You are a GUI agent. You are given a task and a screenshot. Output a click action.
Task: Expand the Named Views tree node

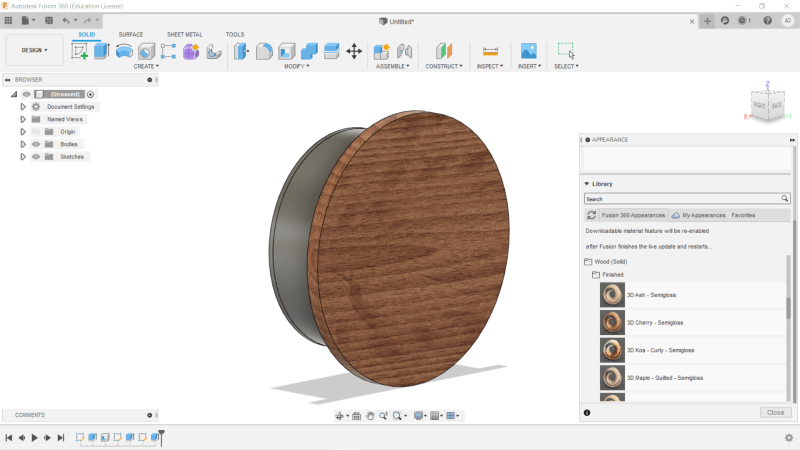tap(23, 119)
